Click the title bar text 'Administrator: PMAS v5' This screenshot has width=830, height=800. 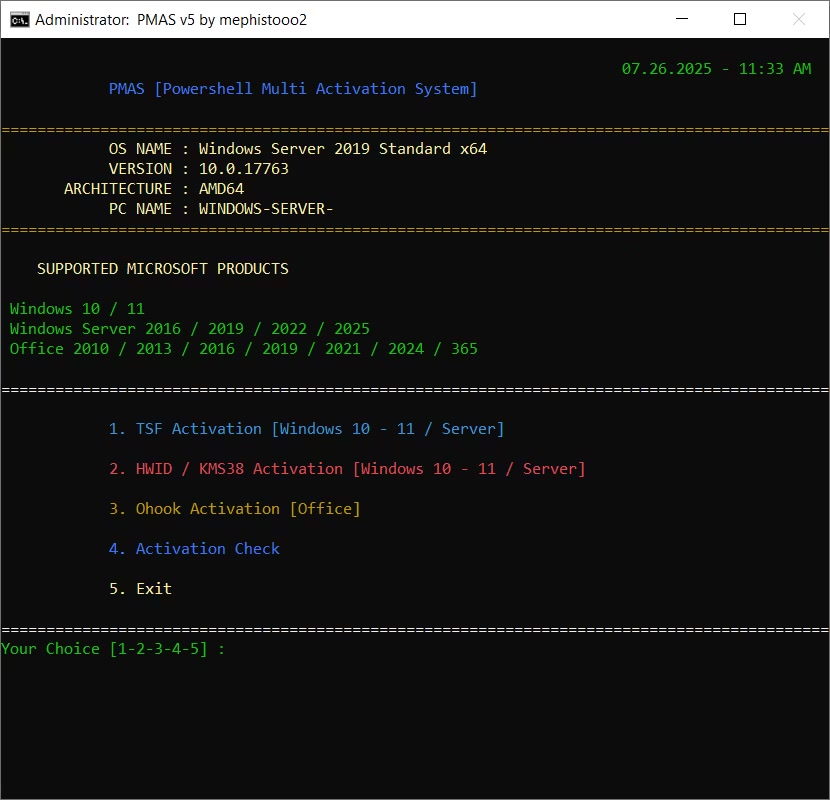(171, 20)
